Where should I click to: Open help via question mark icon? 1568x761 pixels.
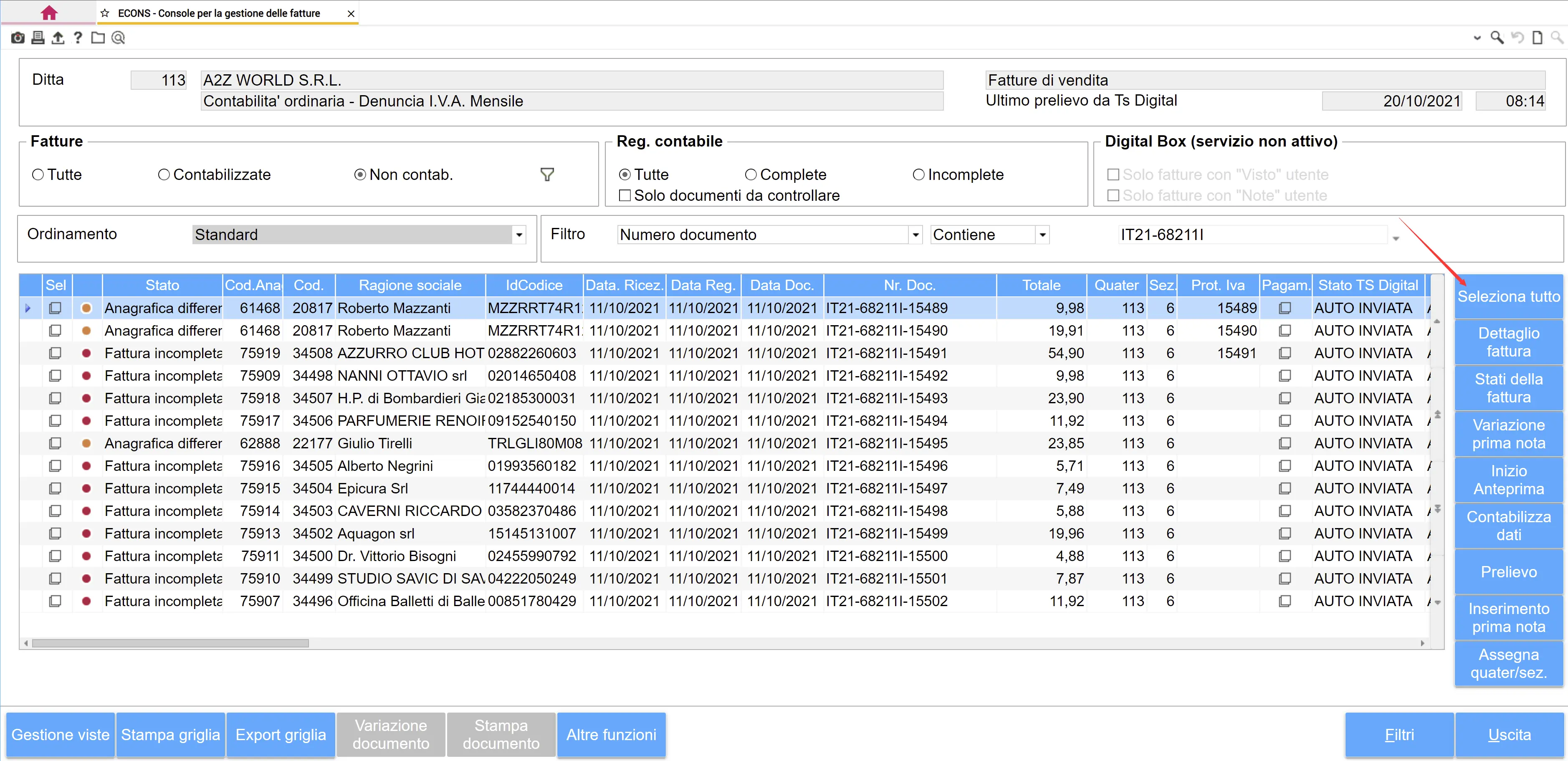pos(78,38)
